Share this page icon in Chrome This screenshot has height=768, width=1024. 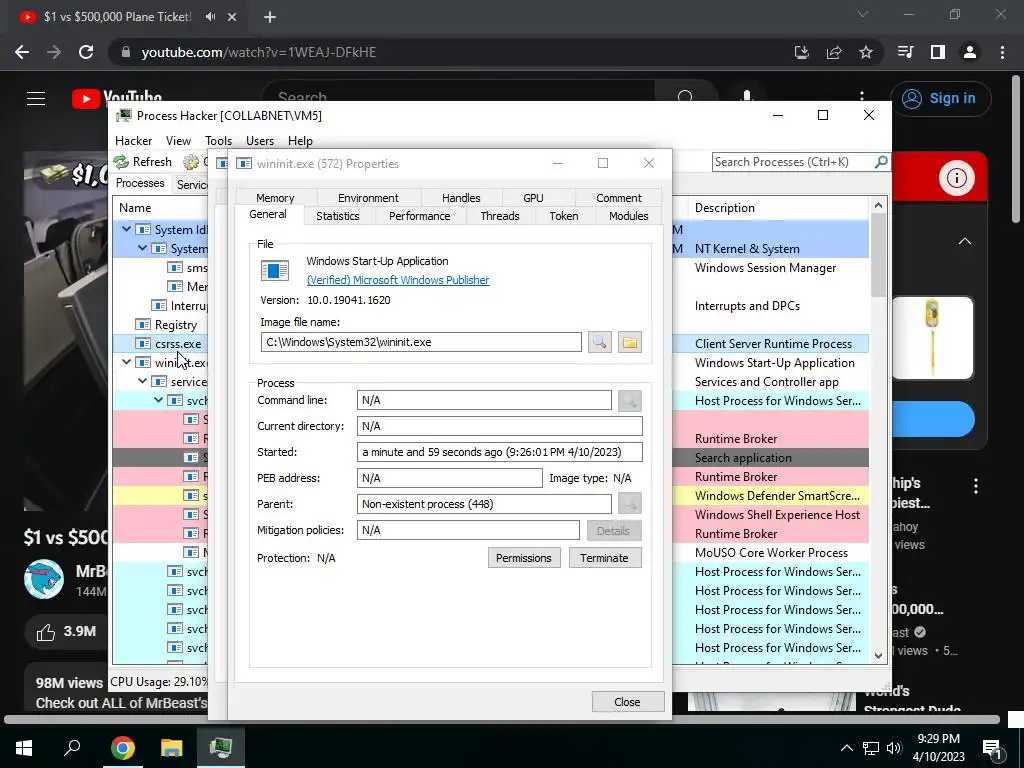point(834,52)
